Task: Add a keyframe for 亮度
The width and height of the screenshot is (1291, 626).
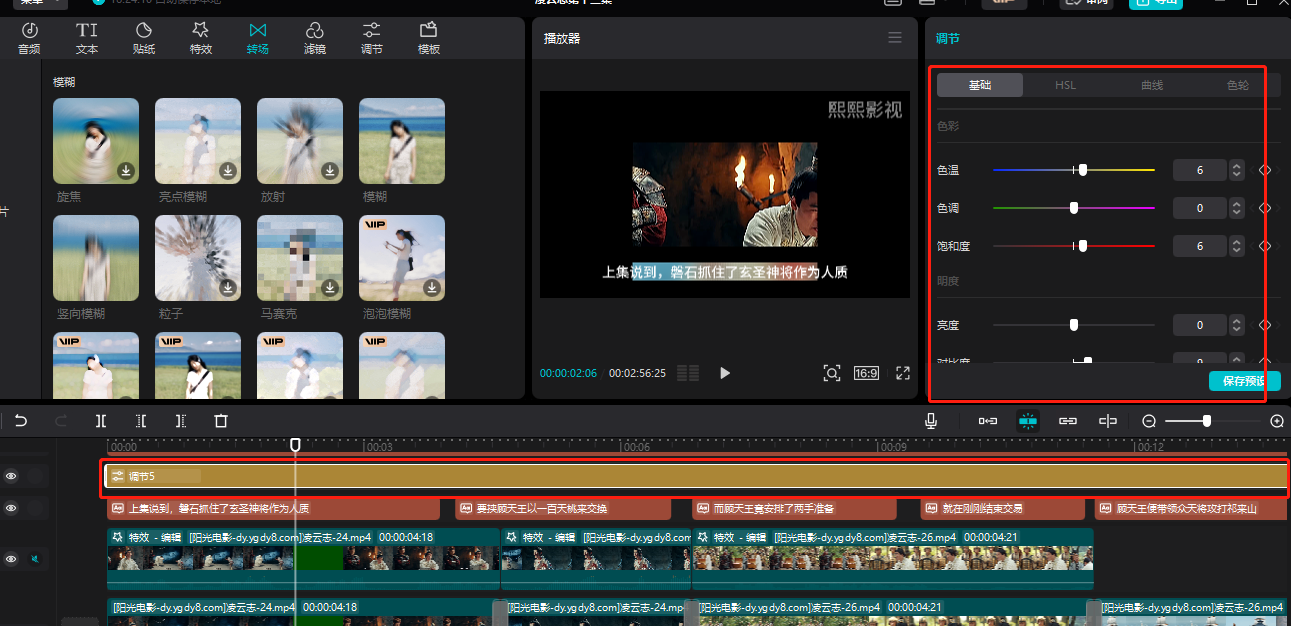Action: (x=1265, y=325)
